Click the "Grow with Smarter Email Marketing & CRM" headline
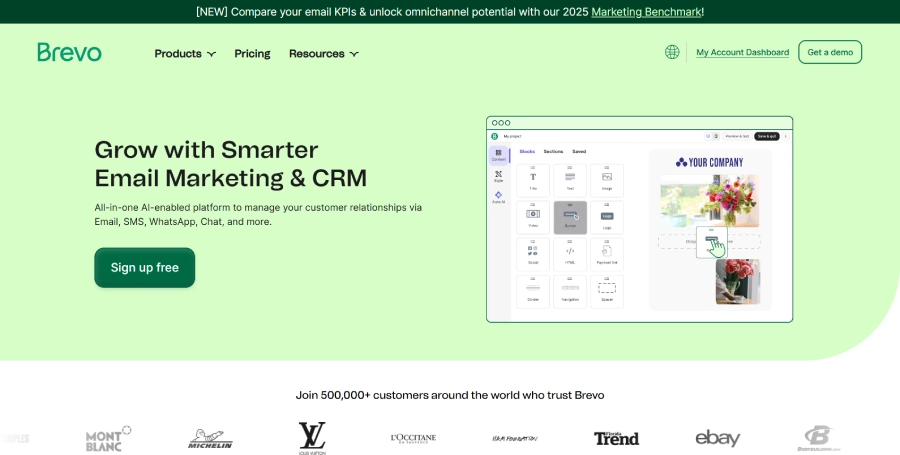 pyautogui.click(x=231, y=164)
